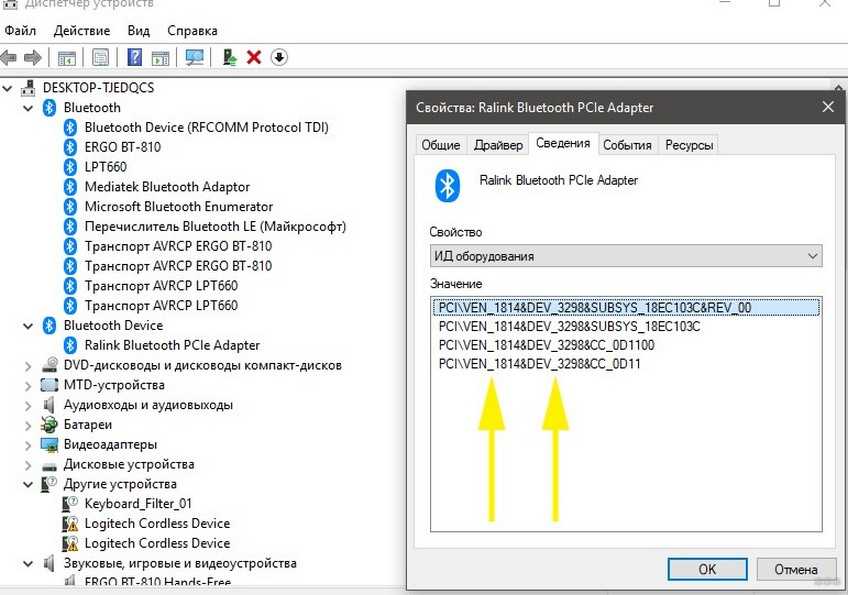Image resolution: width=848 pixels, height=595 pixels.
Task: Click the Back arrow in the toolbar
Action: pyautogui.click(x=9, y=57)
